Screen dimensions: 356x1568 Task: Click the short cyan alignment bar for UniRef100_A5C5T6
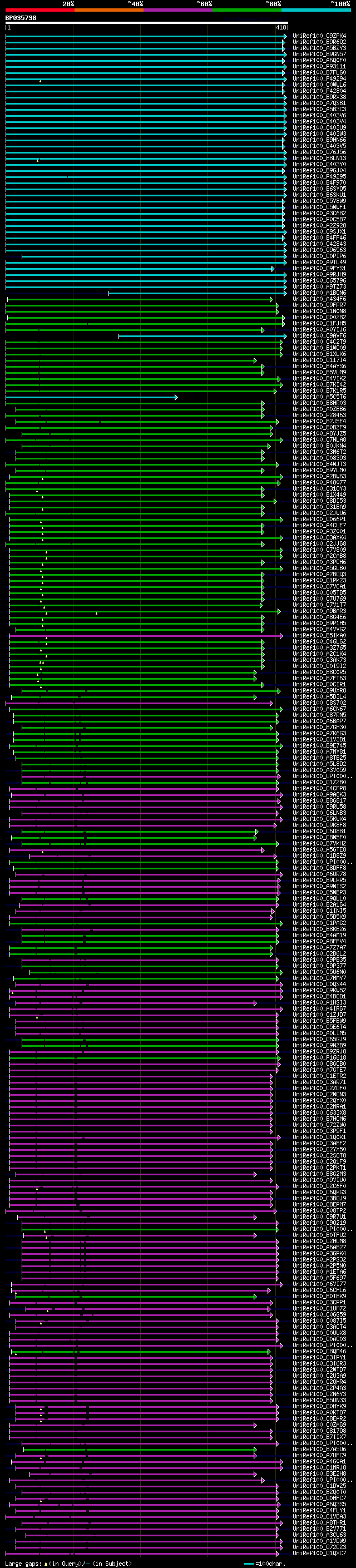pyautogui.click(x=92, y=398)
